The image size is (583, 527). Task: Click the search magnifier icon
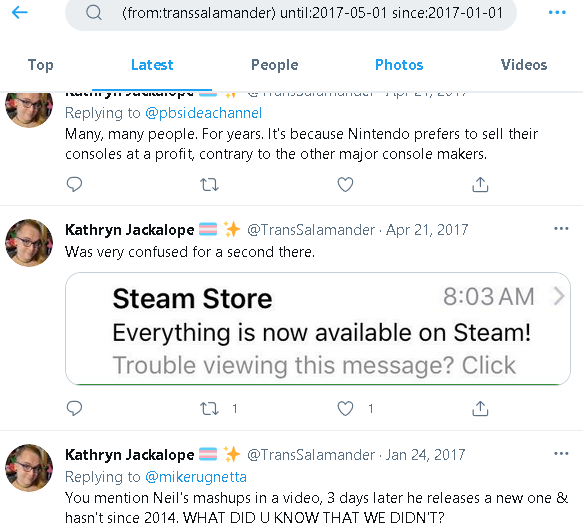coord(94,13)
